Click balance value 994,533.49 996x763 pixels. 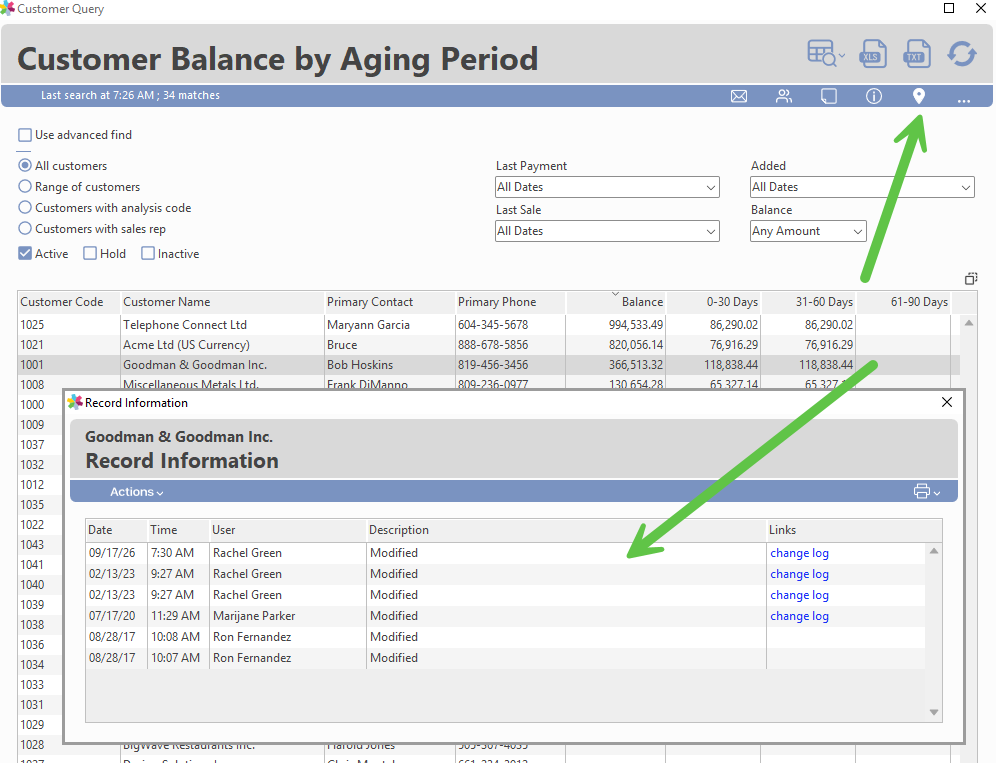pyautogui.click(x=635, y=325)
